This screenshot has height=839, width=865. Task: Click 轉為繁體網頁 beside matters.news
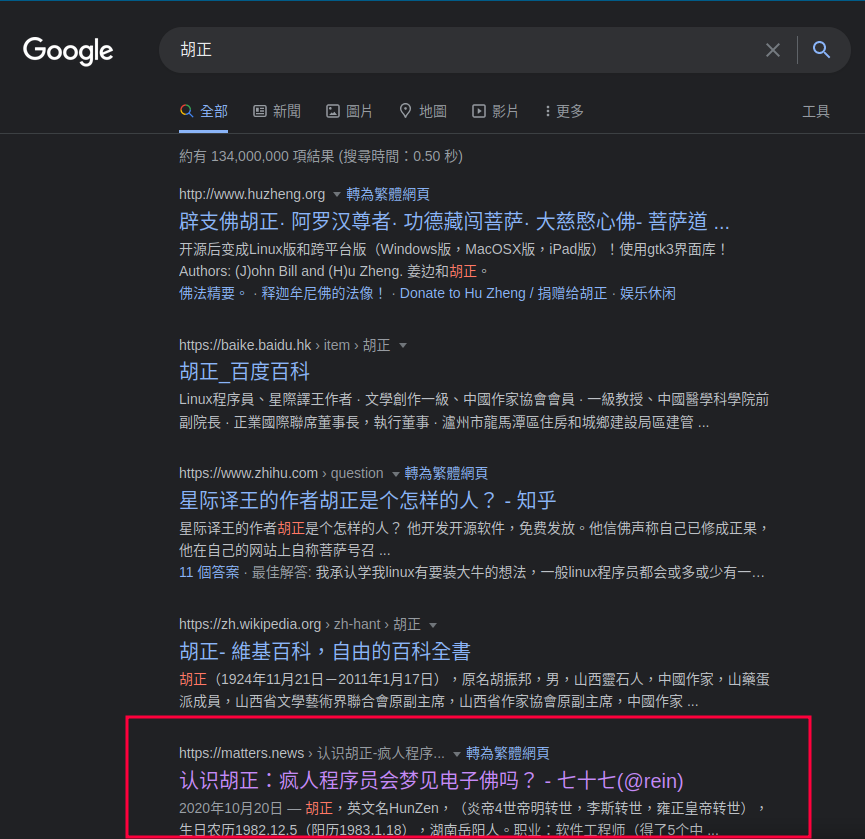point(508,754)
